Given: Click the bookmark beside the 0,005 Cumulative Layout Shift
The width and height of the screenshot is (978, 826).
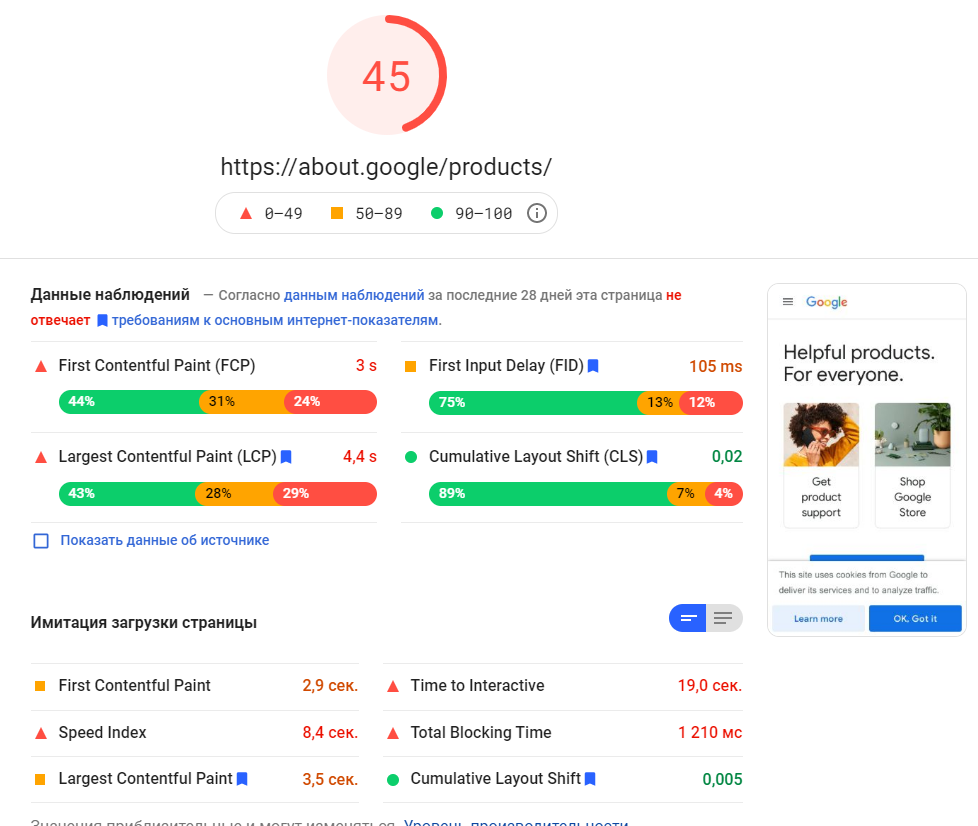Looking at the screenshot, I should [590, 779].
